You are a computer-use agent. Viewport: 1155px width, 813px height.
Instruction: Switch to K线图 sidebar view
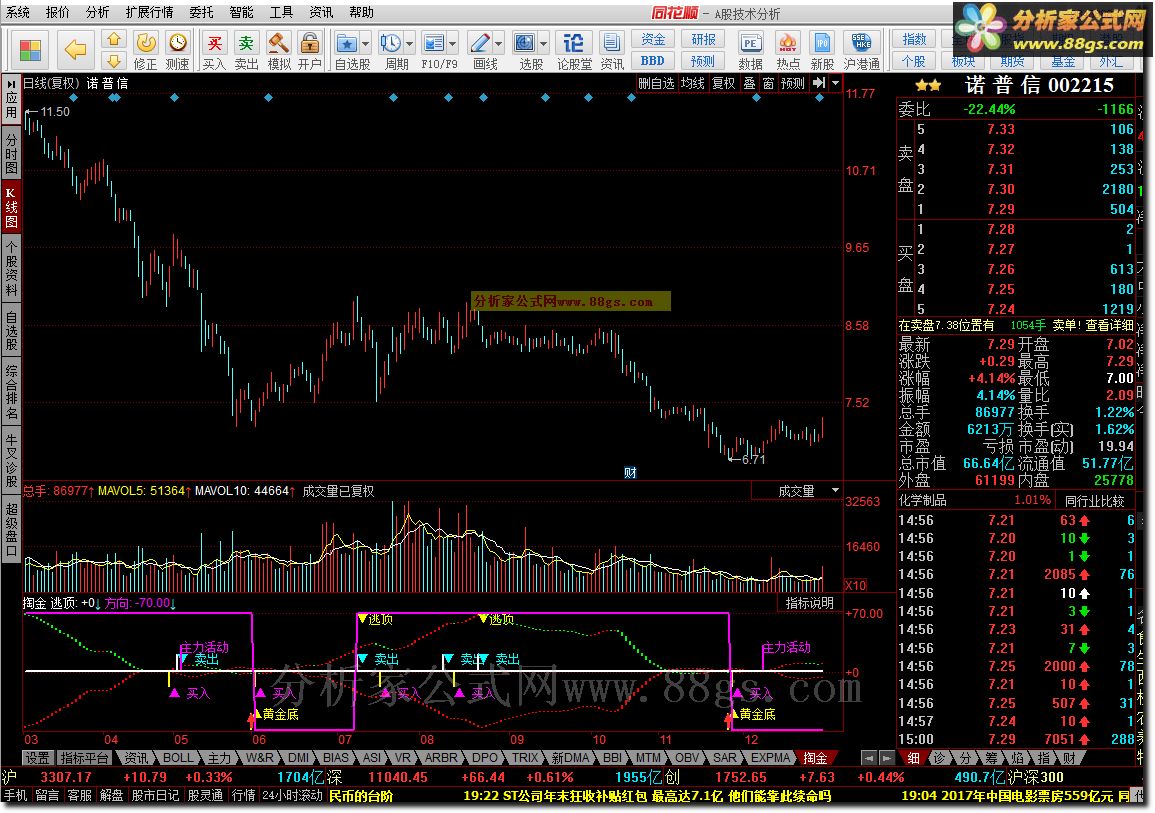[11, 208]
